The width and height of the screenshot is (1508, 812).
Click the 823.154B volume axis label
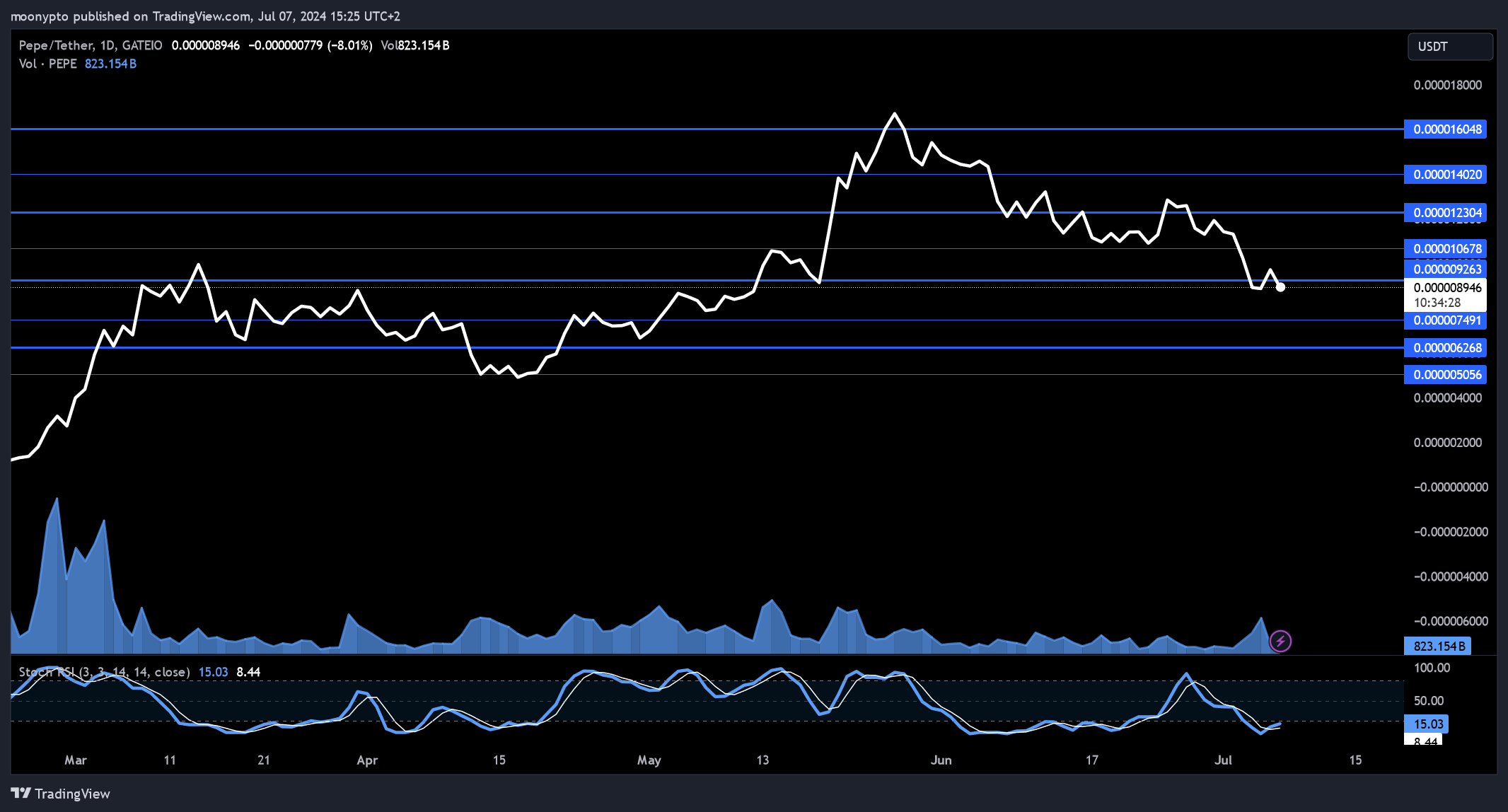click(x=1437, y=646)
